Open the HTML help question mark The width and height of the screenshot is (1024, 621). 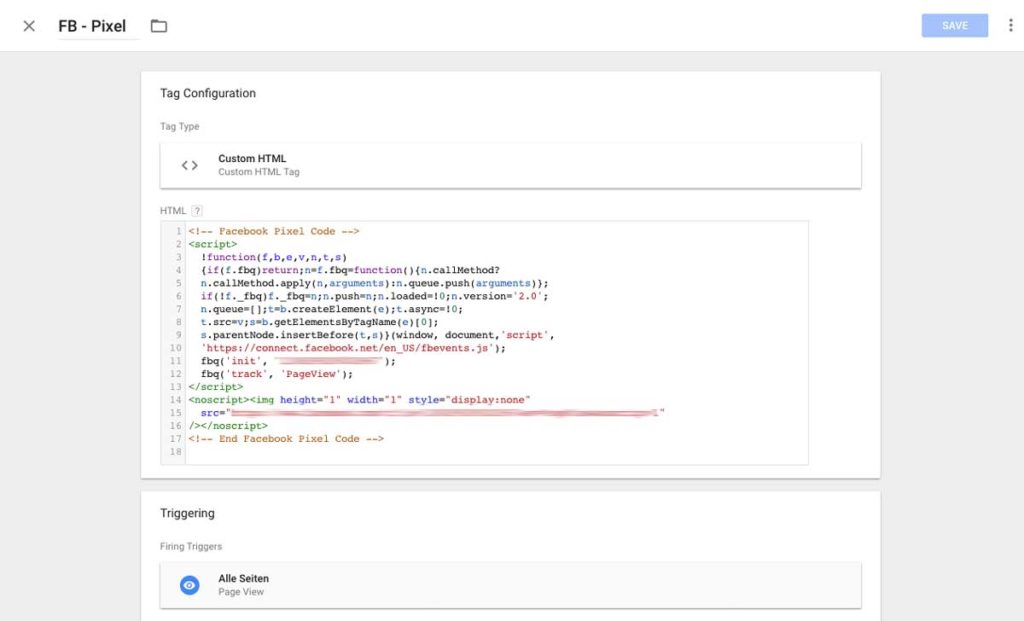[197, 210]
